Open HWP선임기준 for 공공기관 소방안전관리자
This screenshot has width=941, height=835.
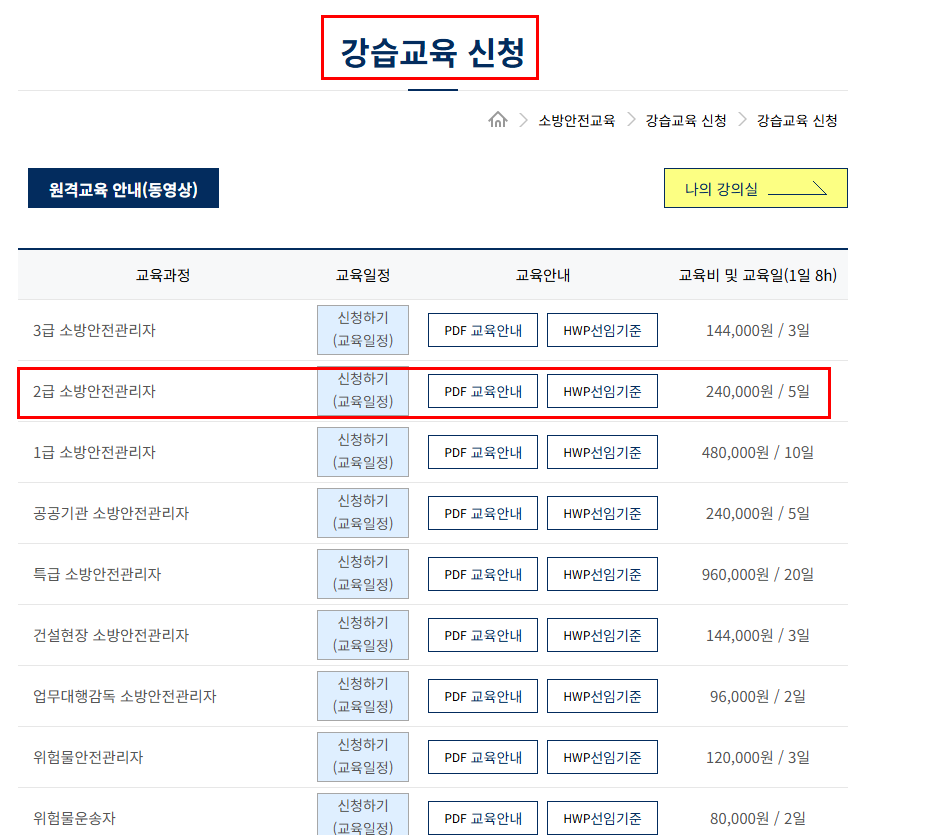(x=602, y=513)
